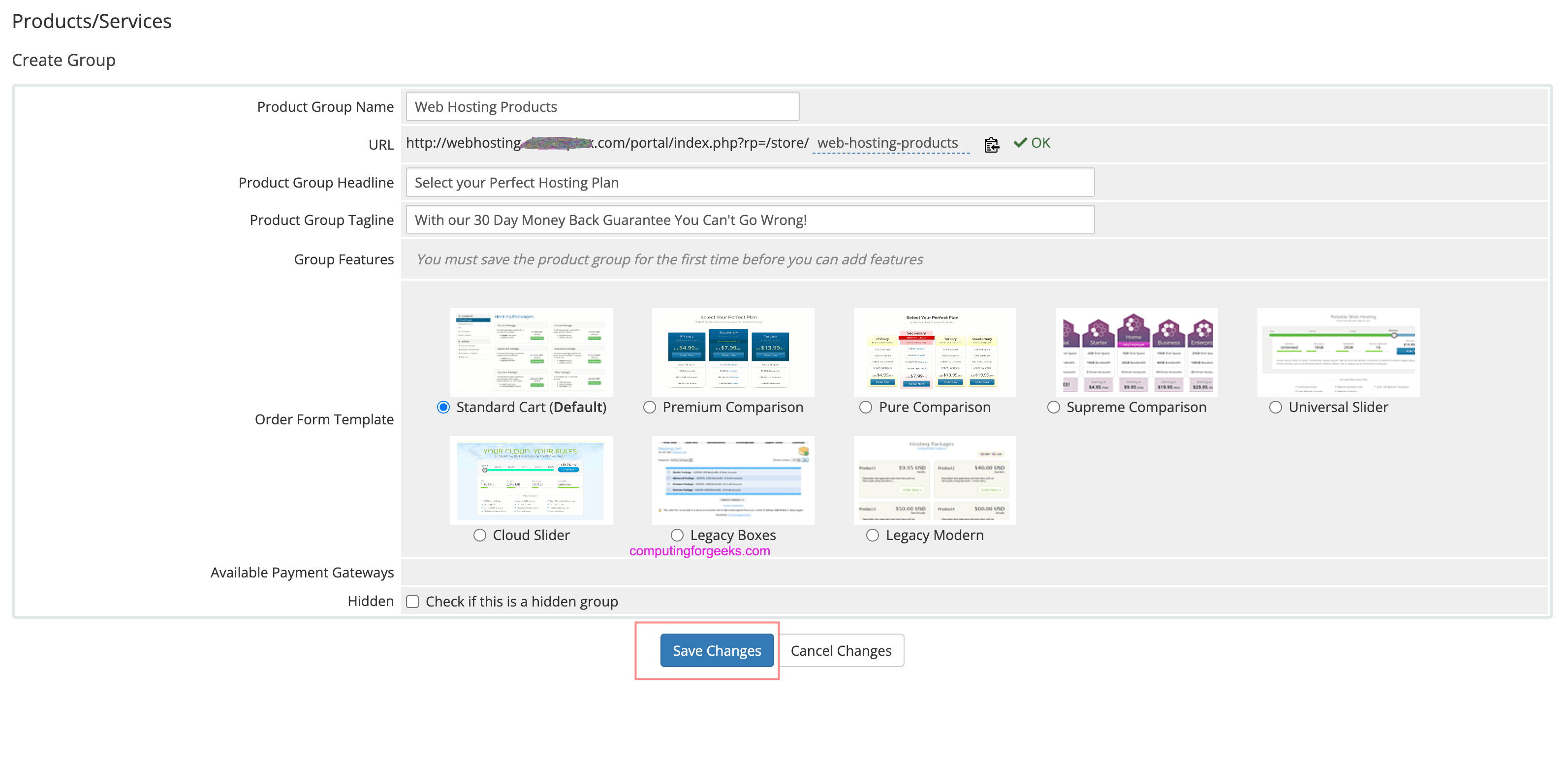The image size is (1568, 767).
Task: Select the Universal Slider radio button
Action: pyautogui.click(x=1275, y=407)
